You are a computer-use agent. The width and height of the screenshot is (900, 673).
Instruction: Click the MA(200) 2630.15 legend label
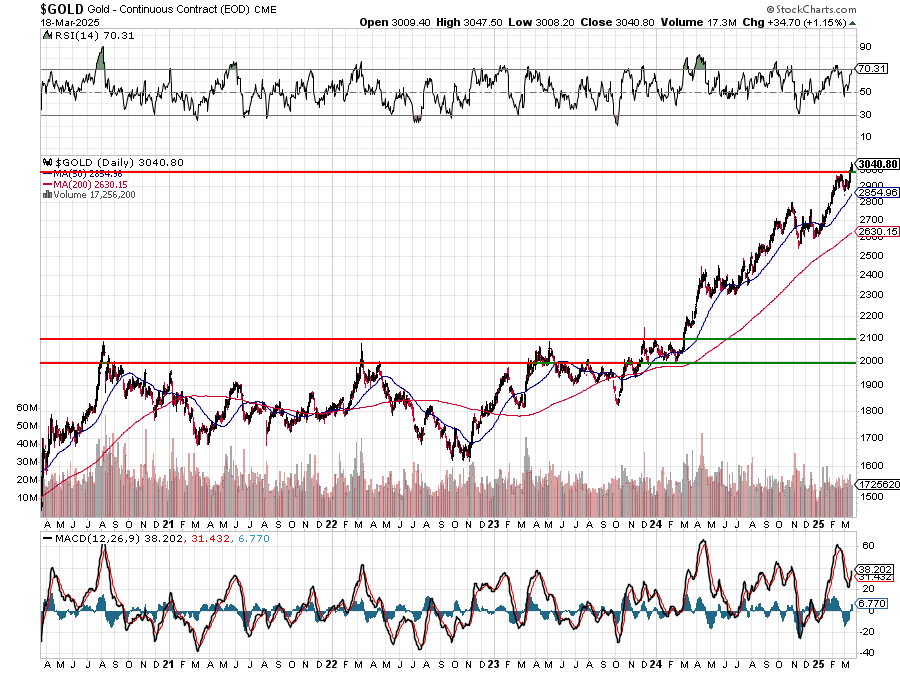click(90, 185)
